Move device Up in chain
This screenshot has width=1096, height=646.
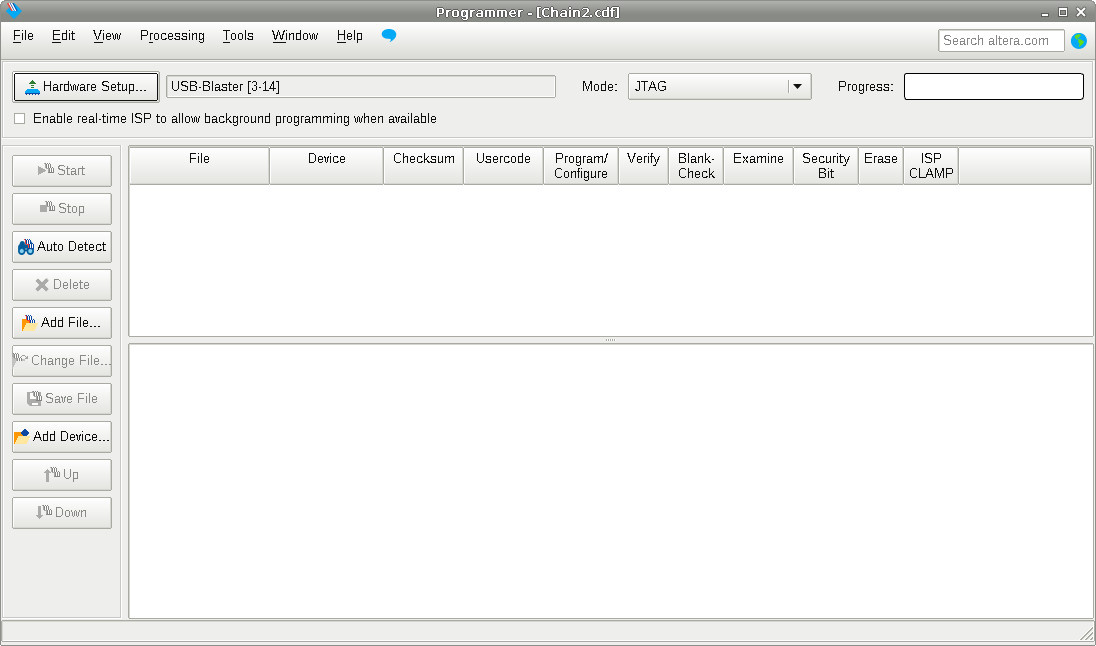click(x=62, y=475)
